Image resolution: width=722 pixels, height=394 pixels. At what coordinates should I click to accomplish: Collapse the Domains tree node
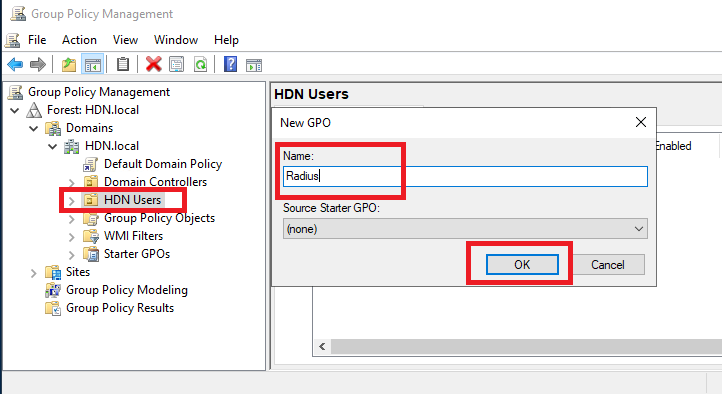coord(34,128)
